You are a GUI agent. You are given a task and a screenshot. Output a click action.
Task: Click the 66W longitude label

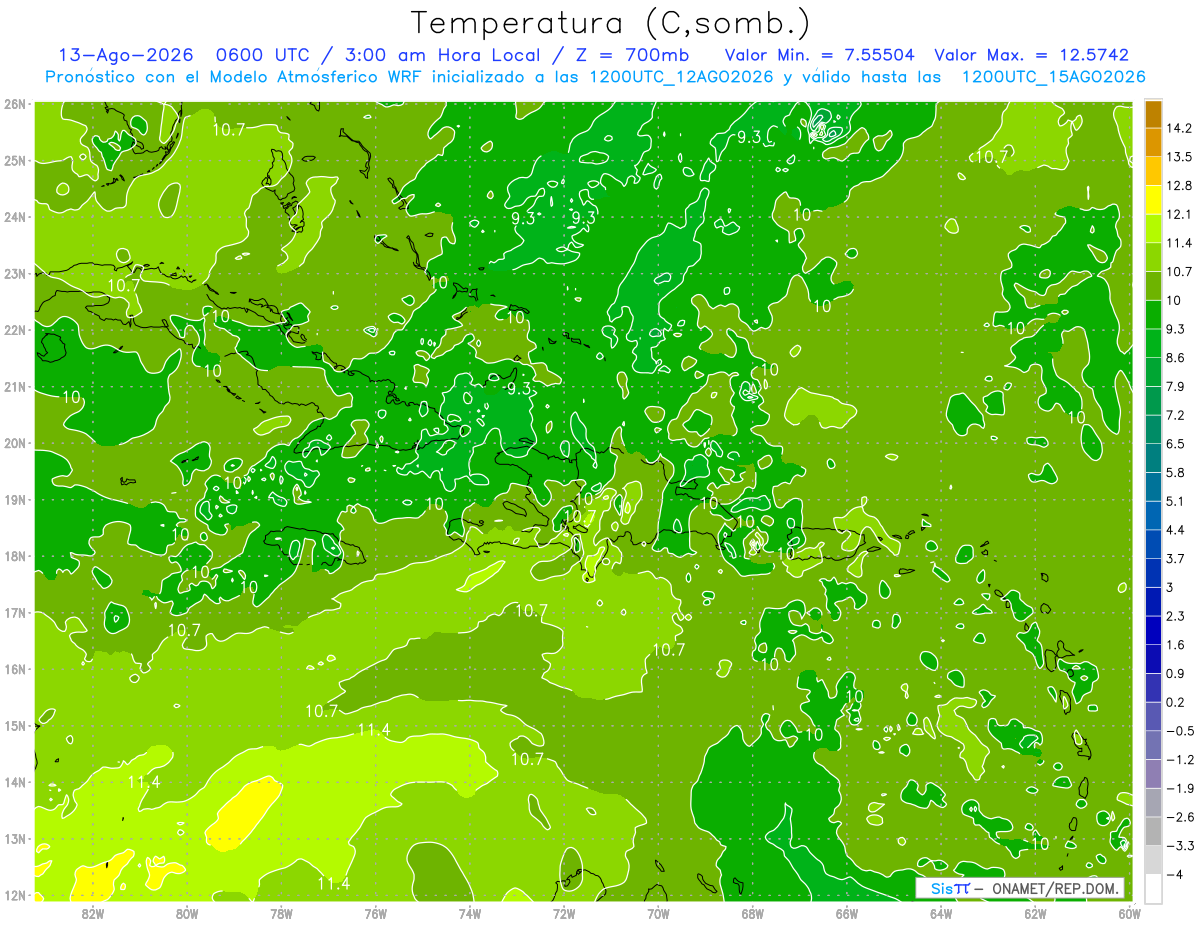(847, 913)
